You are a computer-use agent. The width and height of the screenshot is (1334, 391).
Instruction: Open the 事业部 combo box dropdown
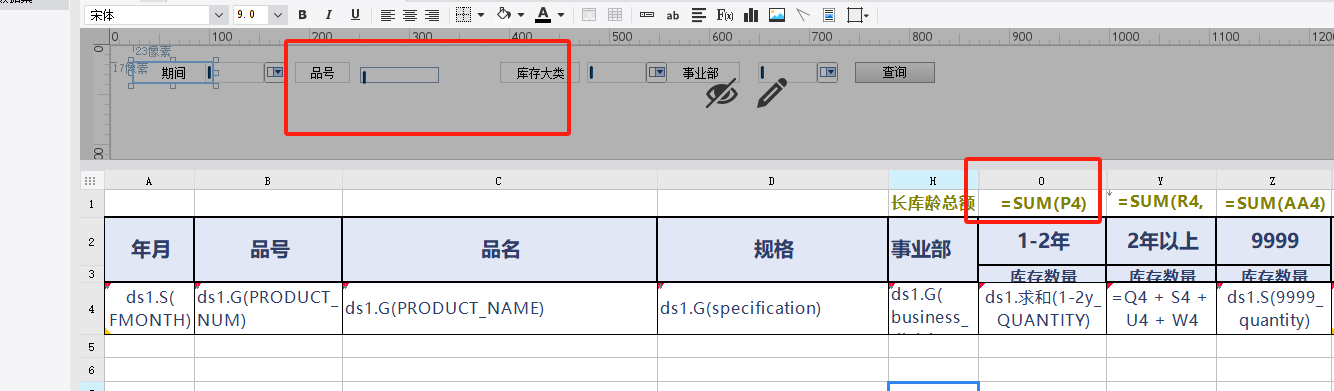coord(827,73)
